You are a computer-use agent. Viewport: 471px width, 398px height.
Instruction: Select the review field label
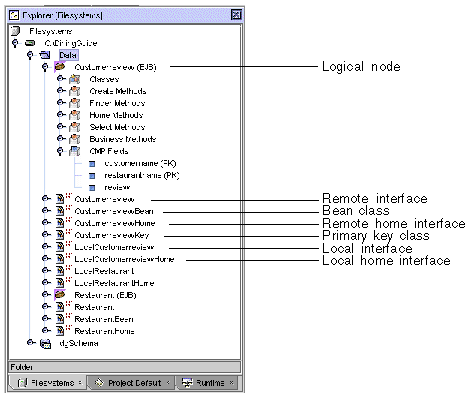tap(117, 188)
